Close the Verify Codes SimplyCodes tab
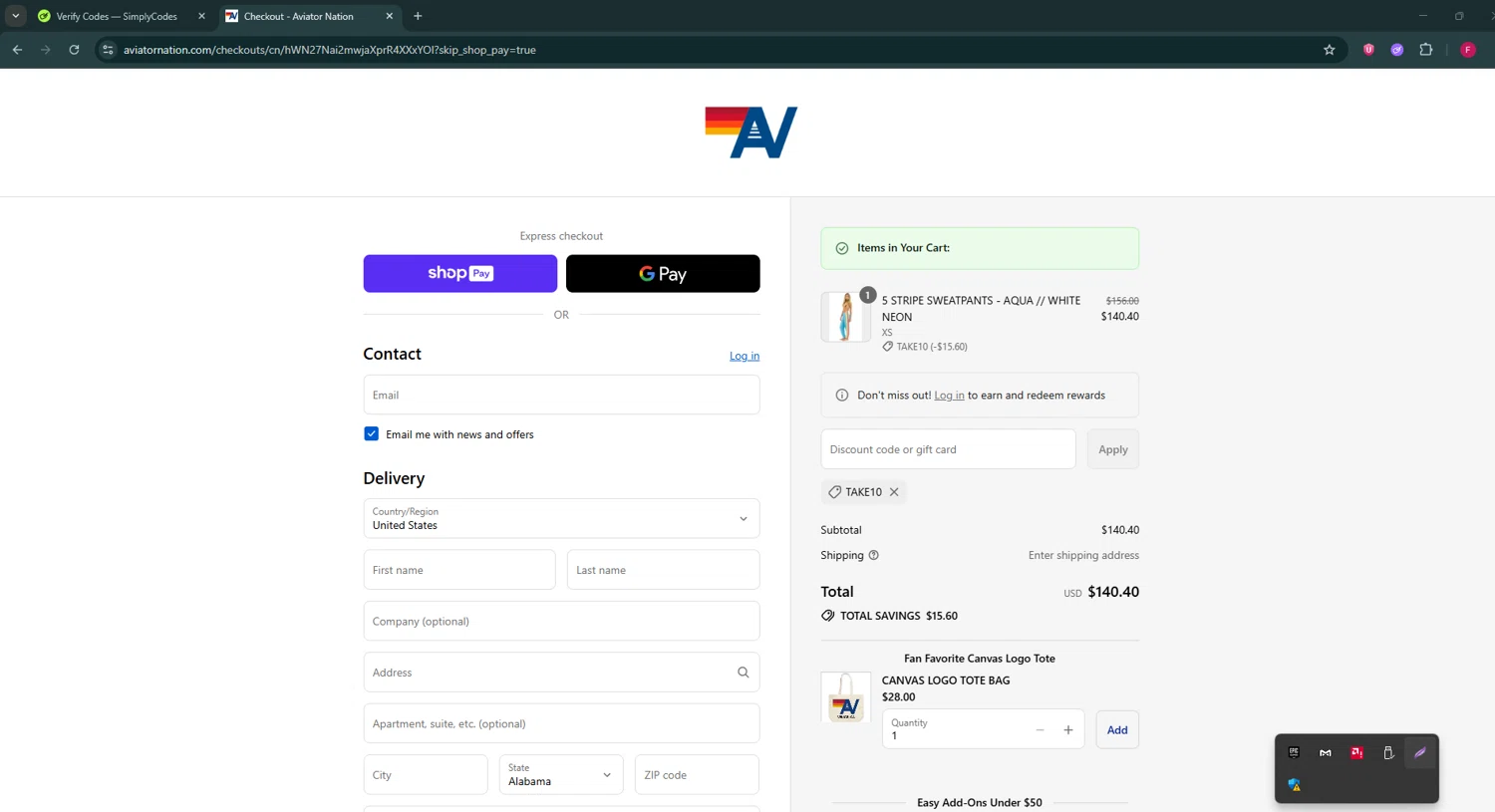Image resolution: width=1495 pixels, height=812 pixels. click(x=201, y=16)
